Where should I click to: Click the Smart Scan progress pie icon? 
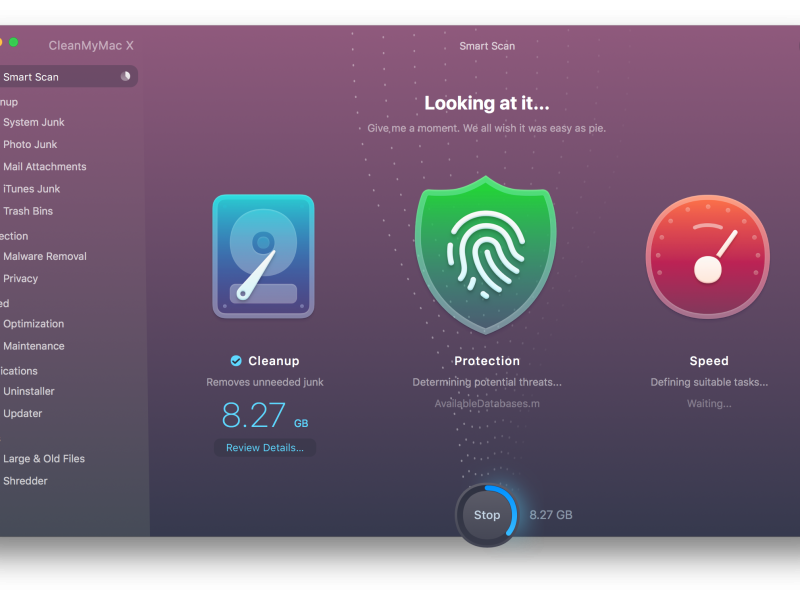[x=125, y=77]
